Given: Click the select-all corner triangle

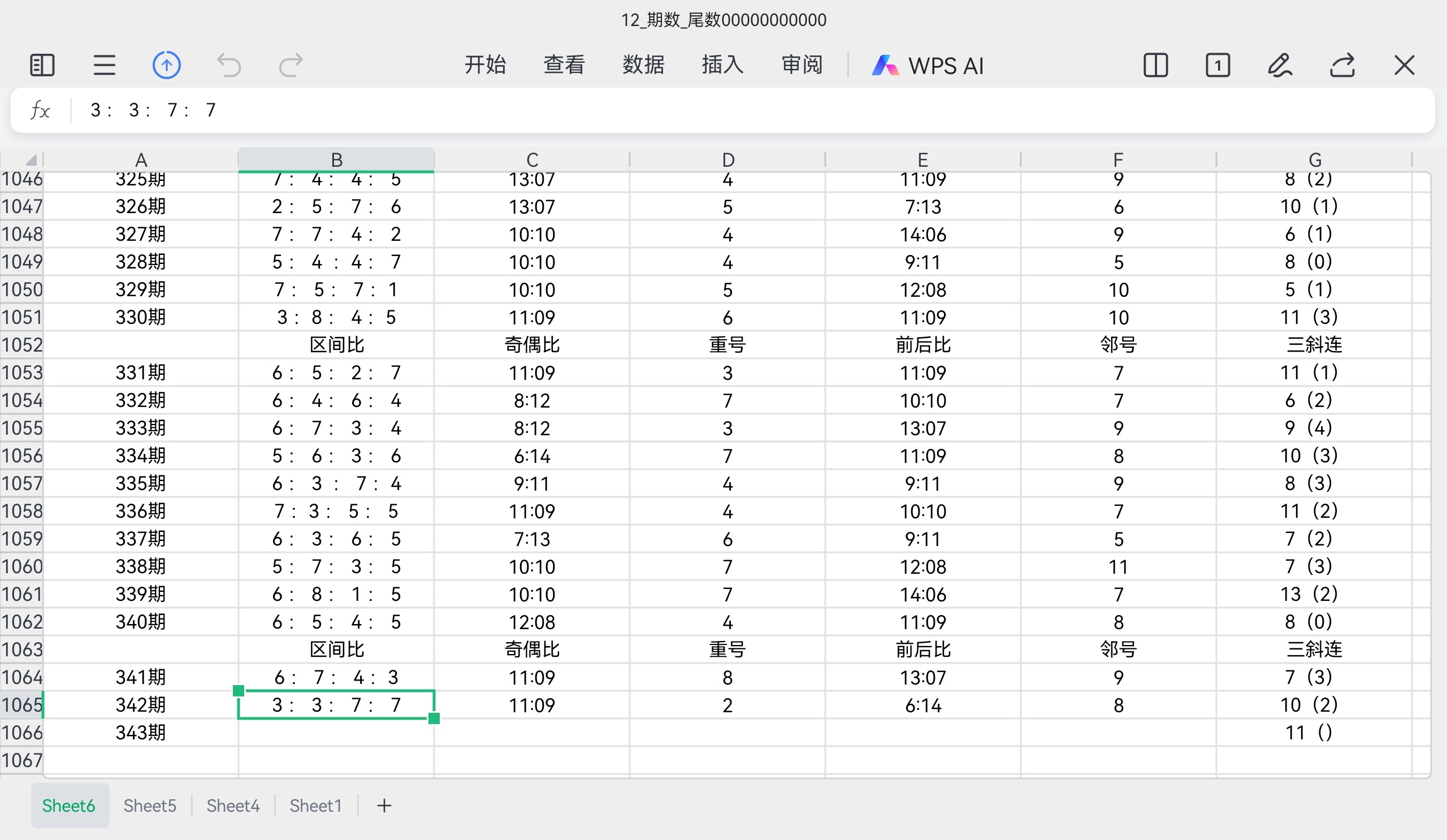Looking at the screenshot, I should pos(30,159).
